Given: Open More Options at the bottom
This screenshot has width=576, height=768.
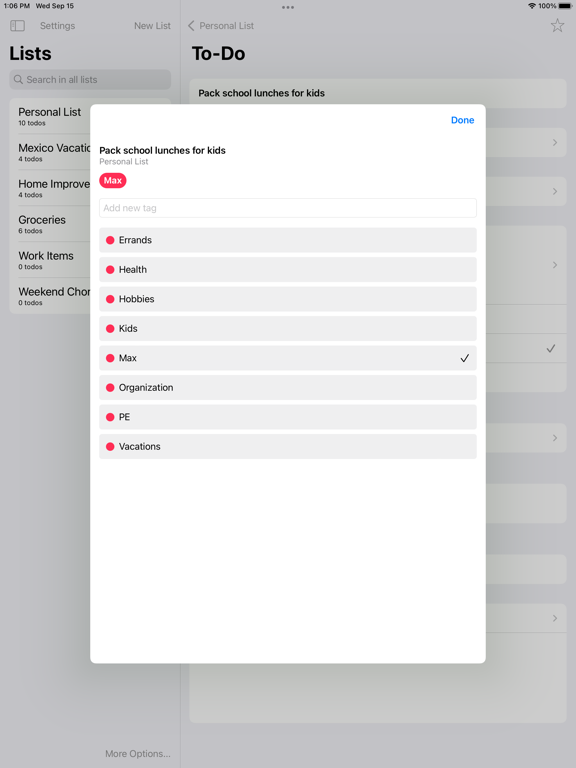Looking at the screenshot, I should [x=138, y=753].
